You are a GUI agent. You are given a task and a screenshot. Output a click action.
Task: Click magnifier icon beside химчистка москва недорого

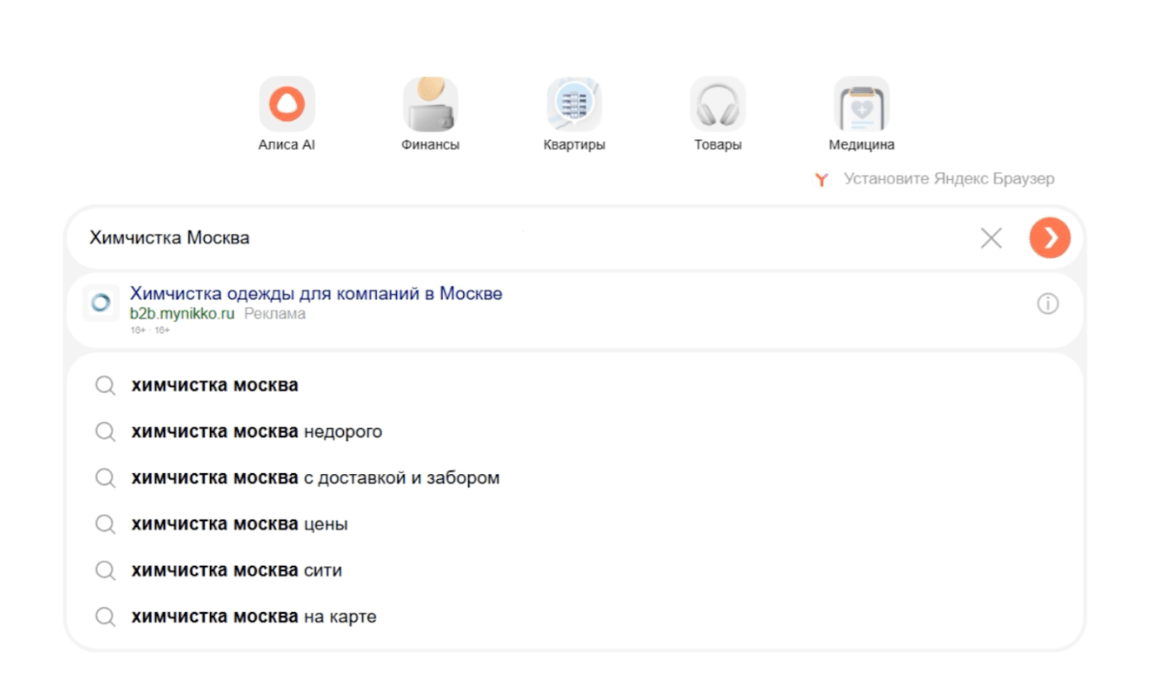[x=105, y=432]
